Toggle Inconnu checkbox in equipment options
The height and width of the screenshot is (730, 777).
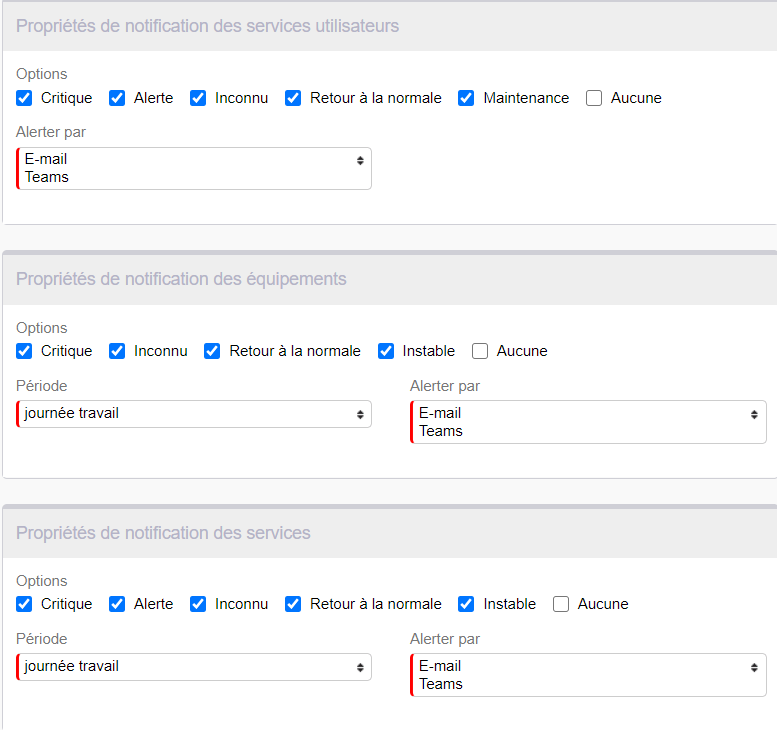[x=117, y=351]
